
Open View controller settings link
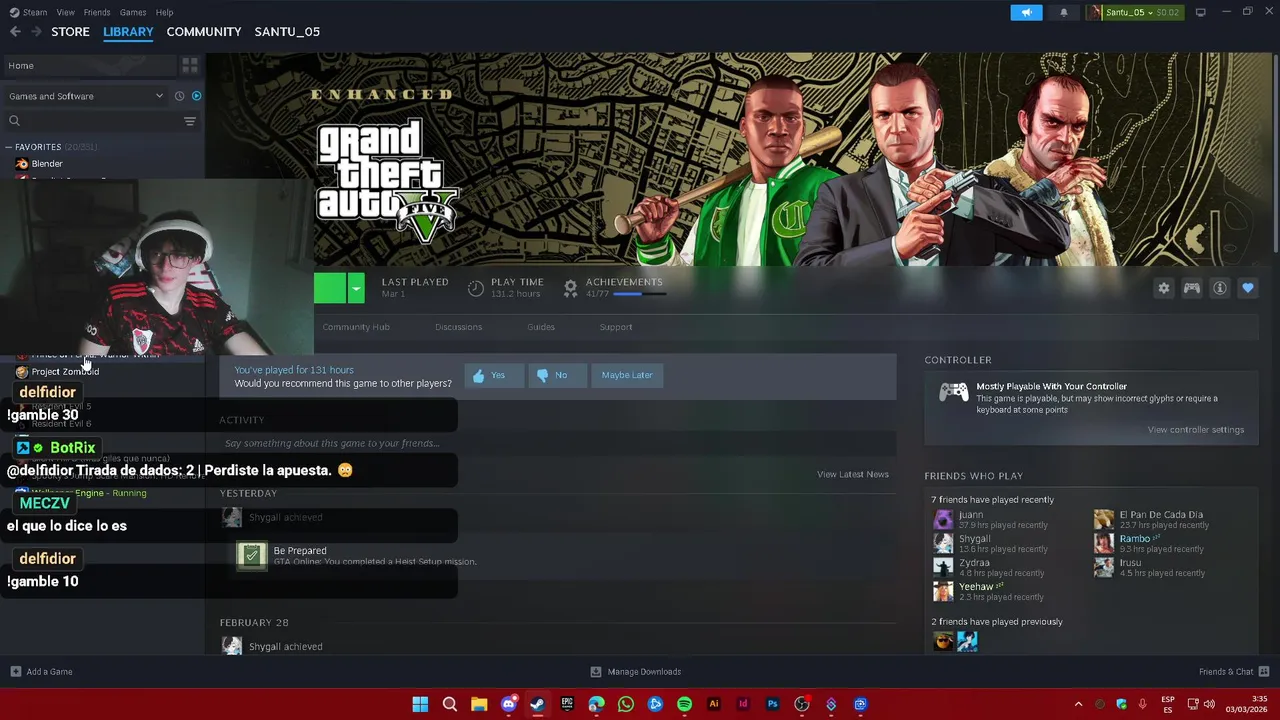1196,430
